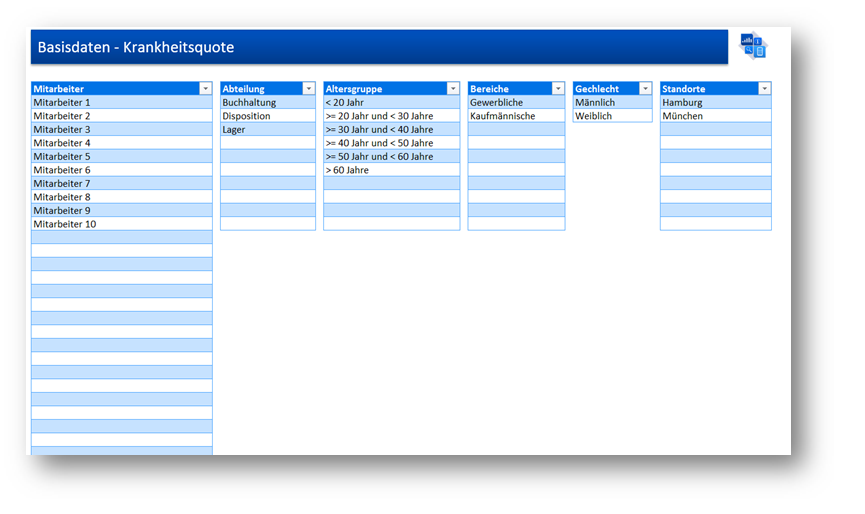Select the Gewerbliche cell
The image size is (865, 514).
[x=515, y=102]
